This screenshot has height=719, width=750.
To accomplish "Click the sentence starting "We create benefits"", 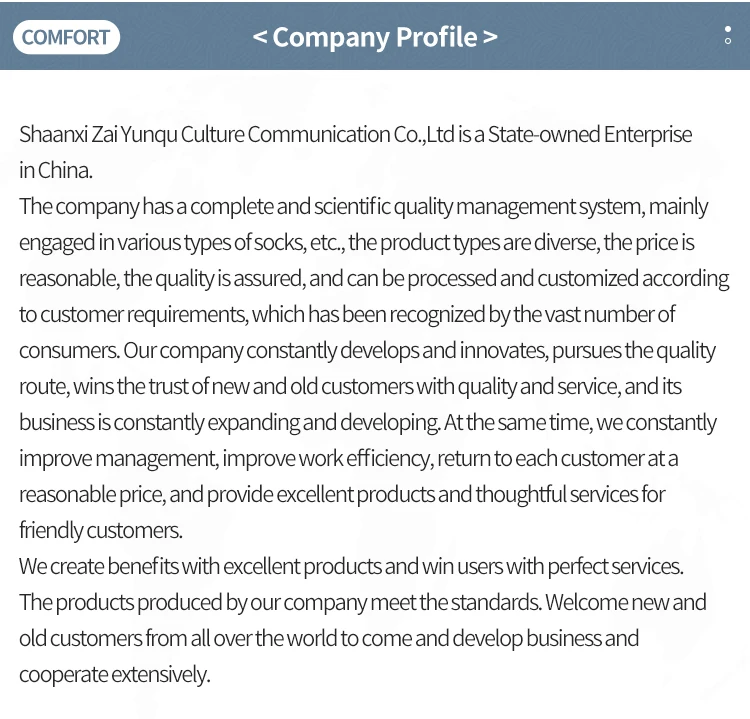I will [x=351, y=566].
